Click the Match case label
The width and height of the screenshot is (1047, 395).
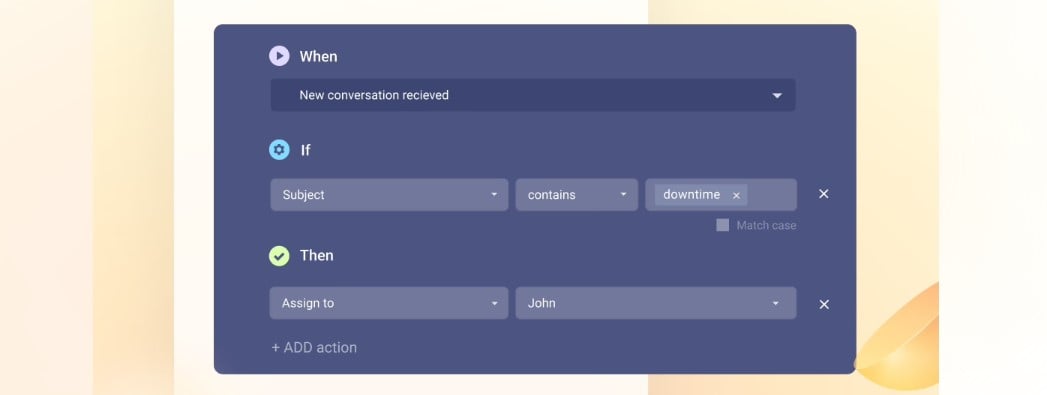(x=766, y=226)
